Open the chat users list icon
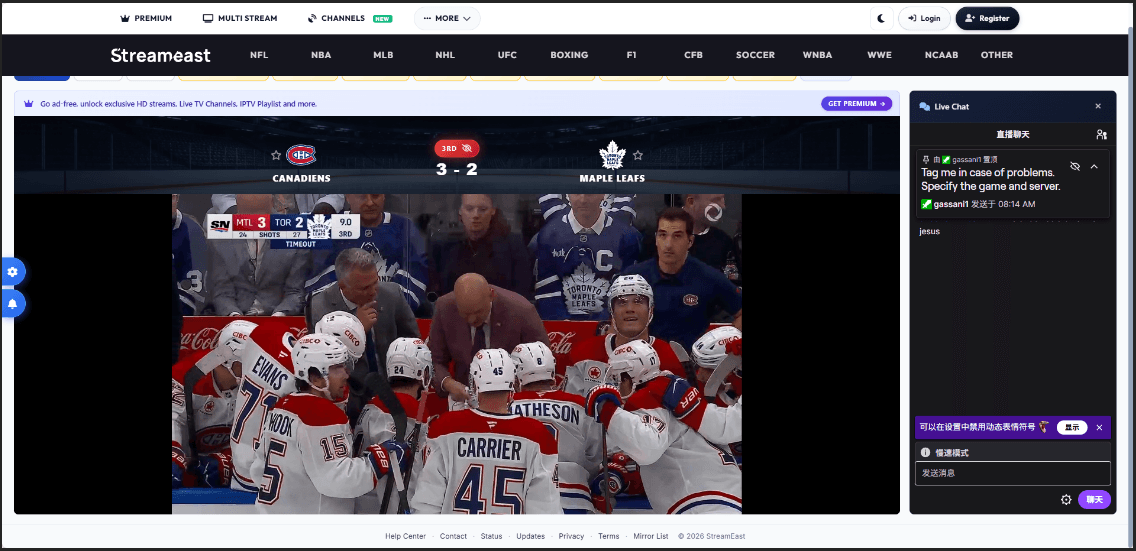This screenshot has height=551, width=1136. point(1101,135)
